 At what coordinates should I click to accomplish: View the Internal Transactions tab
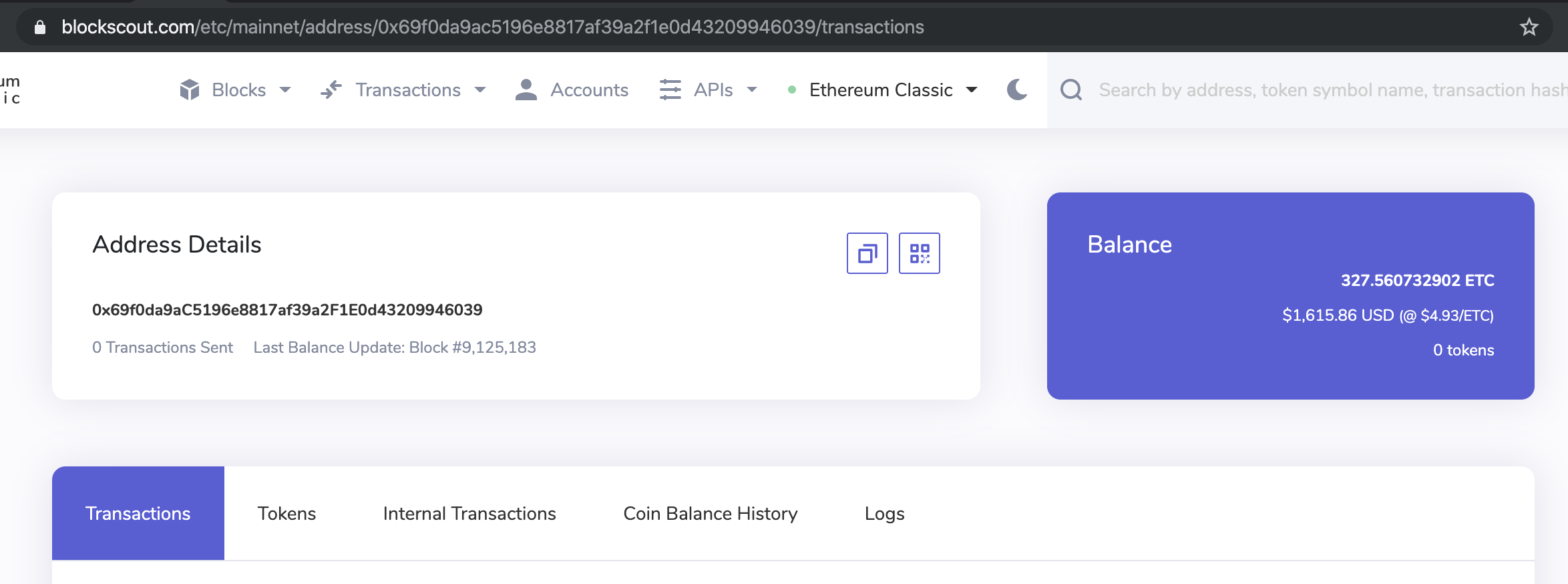469,513
